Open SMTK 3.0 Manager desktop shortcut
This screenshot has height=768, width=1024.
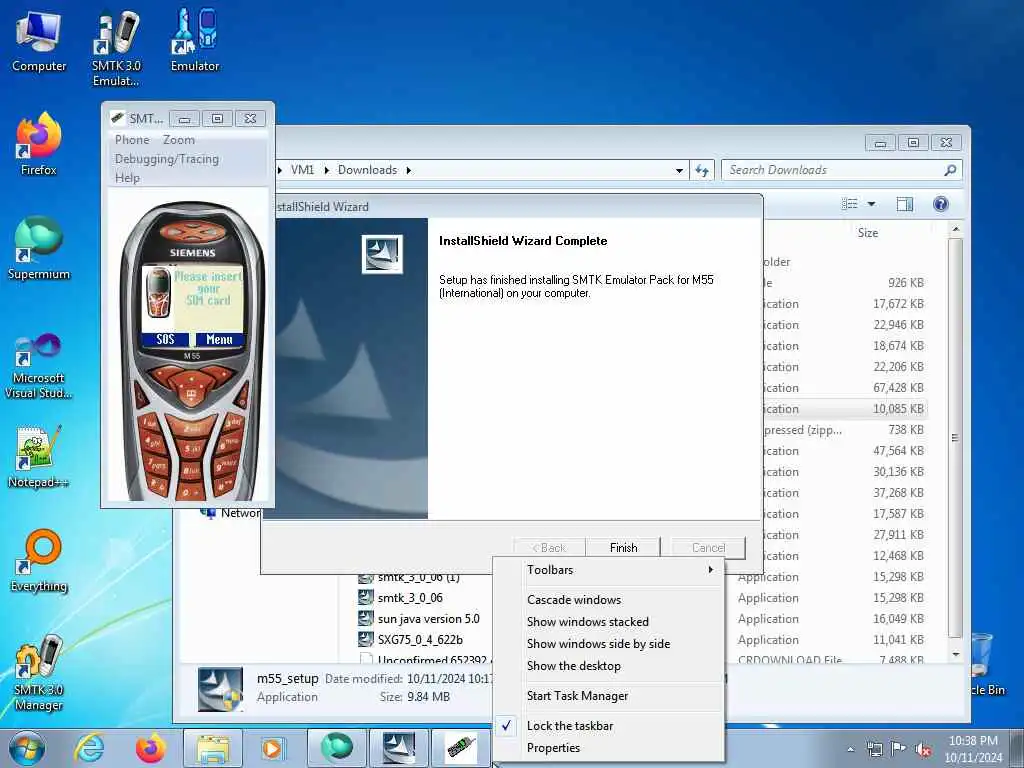39,673
